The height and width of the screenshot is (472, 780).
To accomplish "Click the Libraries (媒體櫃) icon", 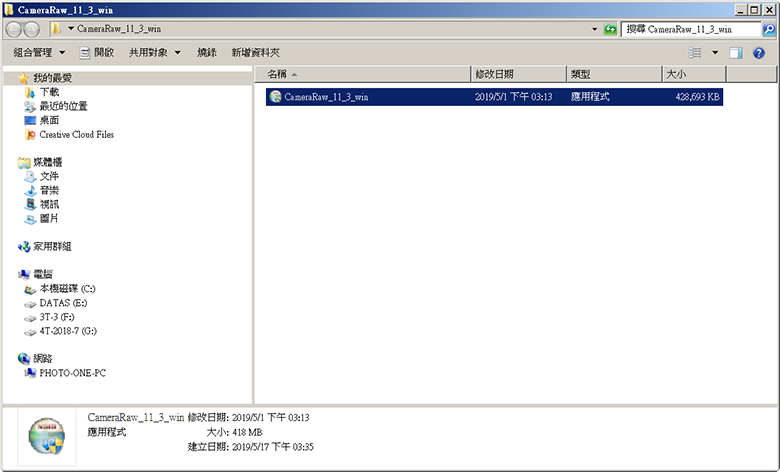I will click(x=24, y=162).
